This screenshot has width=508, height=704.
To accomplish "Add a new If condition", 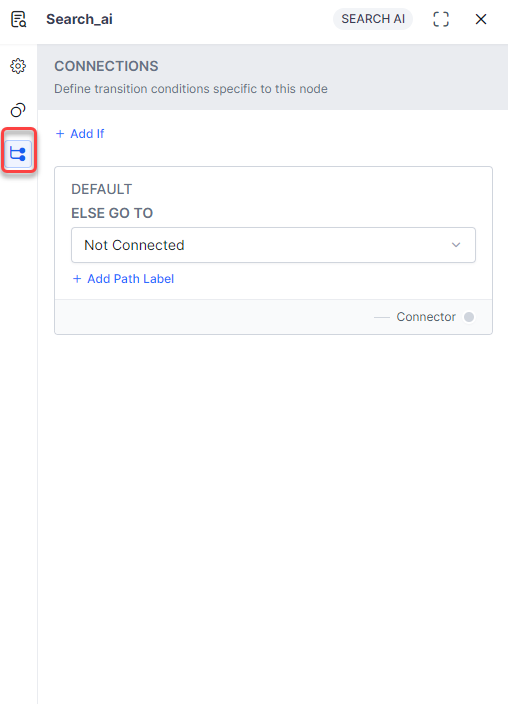I will coord(80,134).
